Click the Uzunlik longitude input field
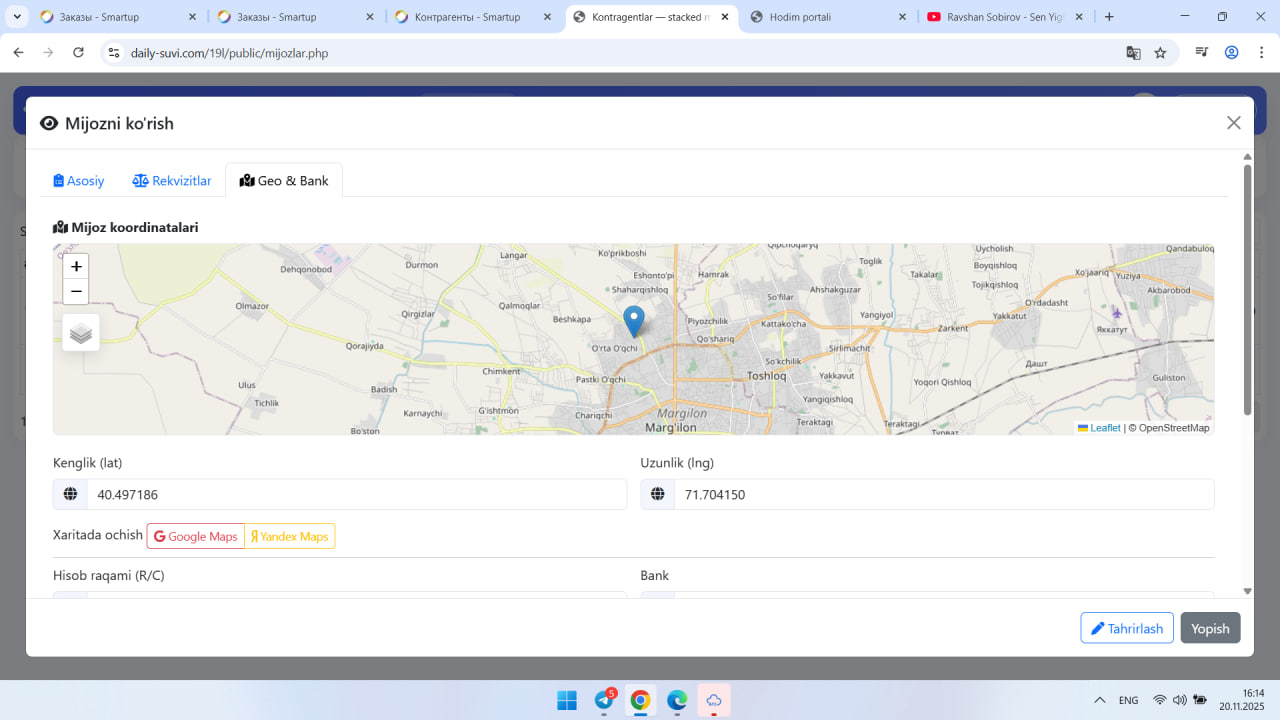Viewport: 1280px width, 720px height. [x=943, y=495]
